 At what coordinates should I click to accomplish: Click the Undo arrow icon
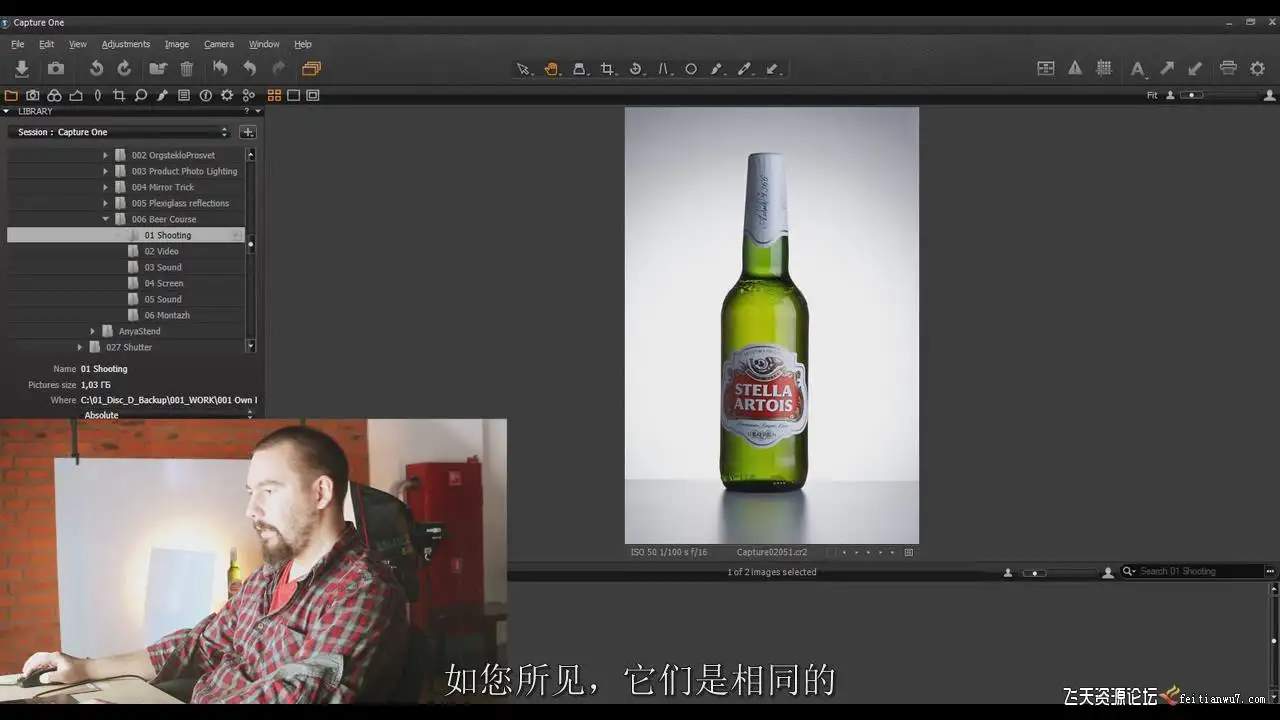[249, 68]
